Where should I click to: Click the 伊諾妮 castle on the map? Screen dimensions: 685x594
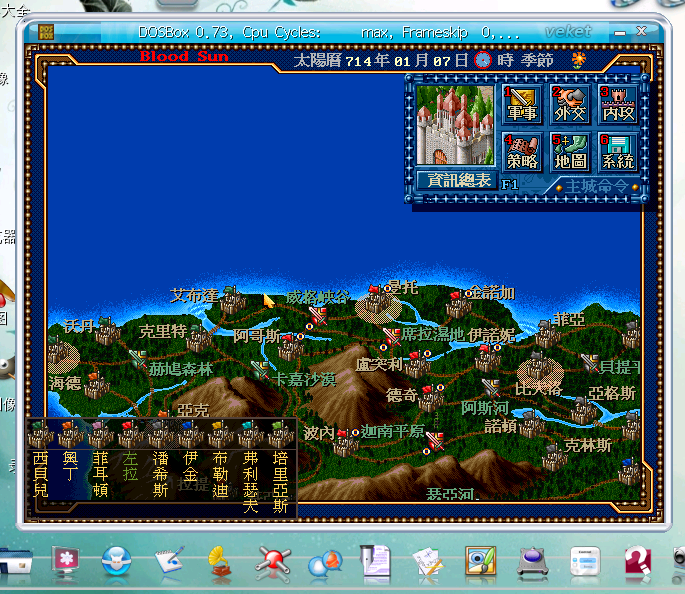(488, 358)
